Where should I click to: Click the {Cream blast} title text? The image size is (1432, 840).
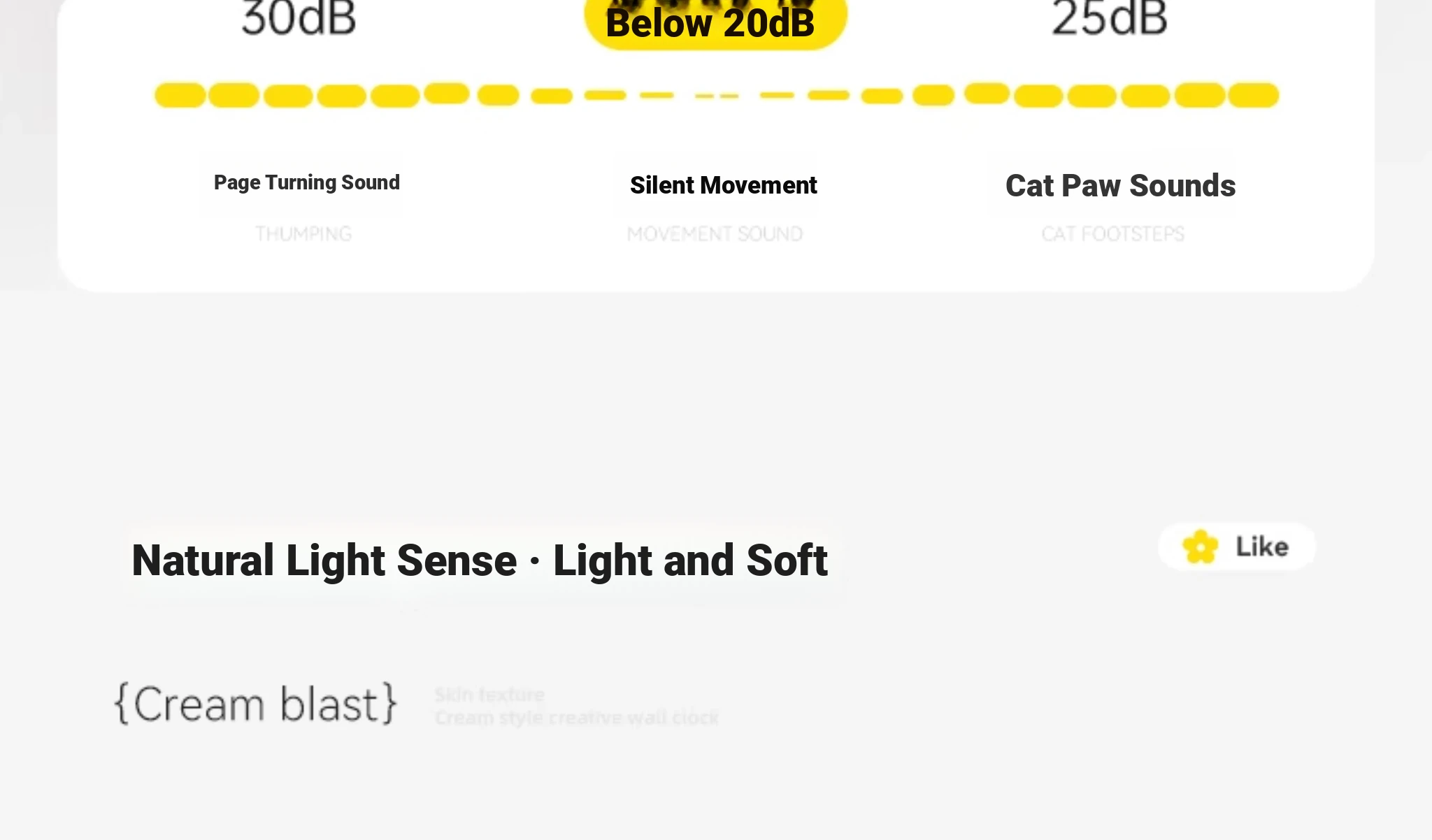click(256, 704)
